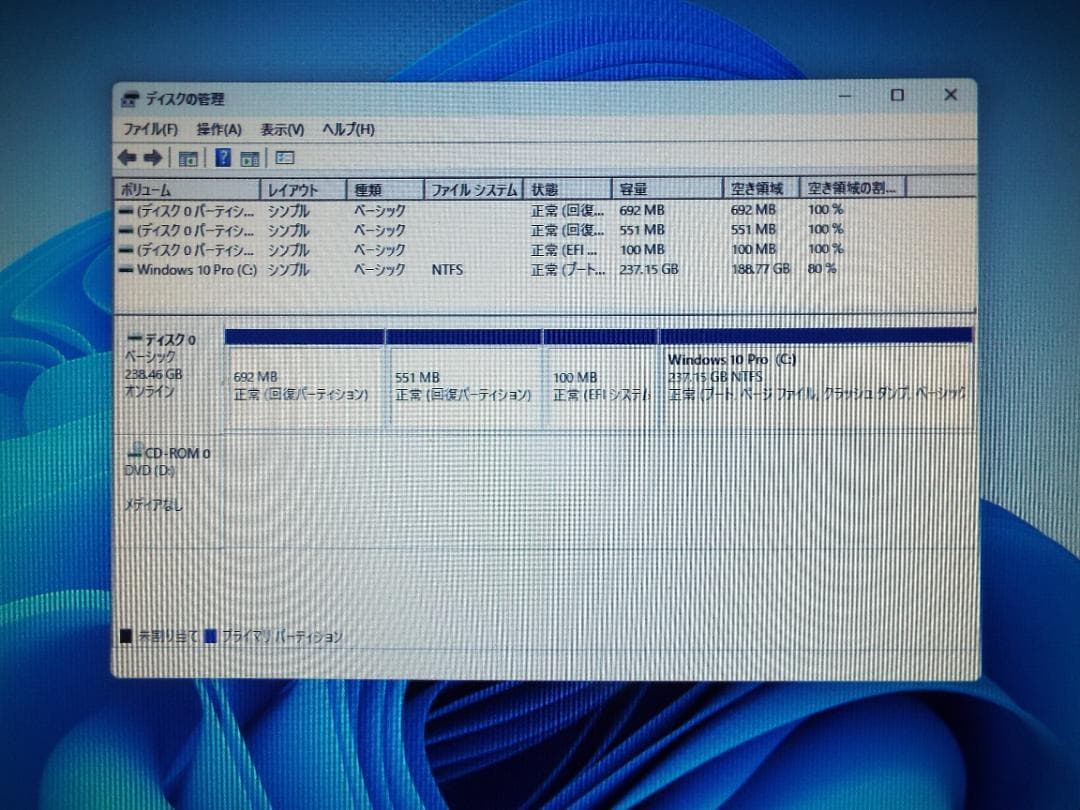This screenshot has width=1080, height=810.
Task: Sort volumes by the 容量 column header
Action: pyautogui.click(x=666, y=187)
